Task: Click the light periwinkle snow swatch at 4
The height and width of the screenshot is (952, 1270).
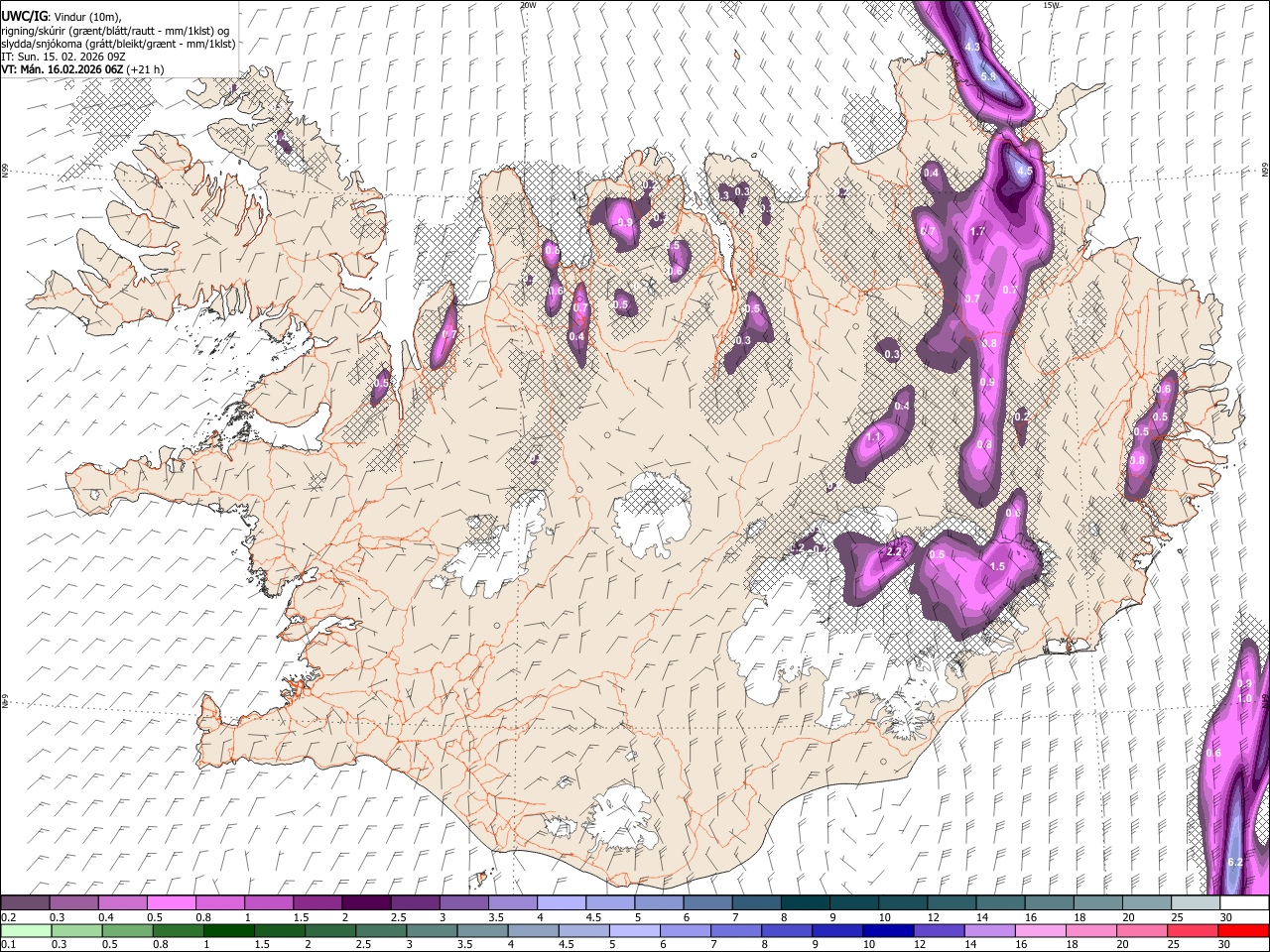Action: click(x=562, y=903)
